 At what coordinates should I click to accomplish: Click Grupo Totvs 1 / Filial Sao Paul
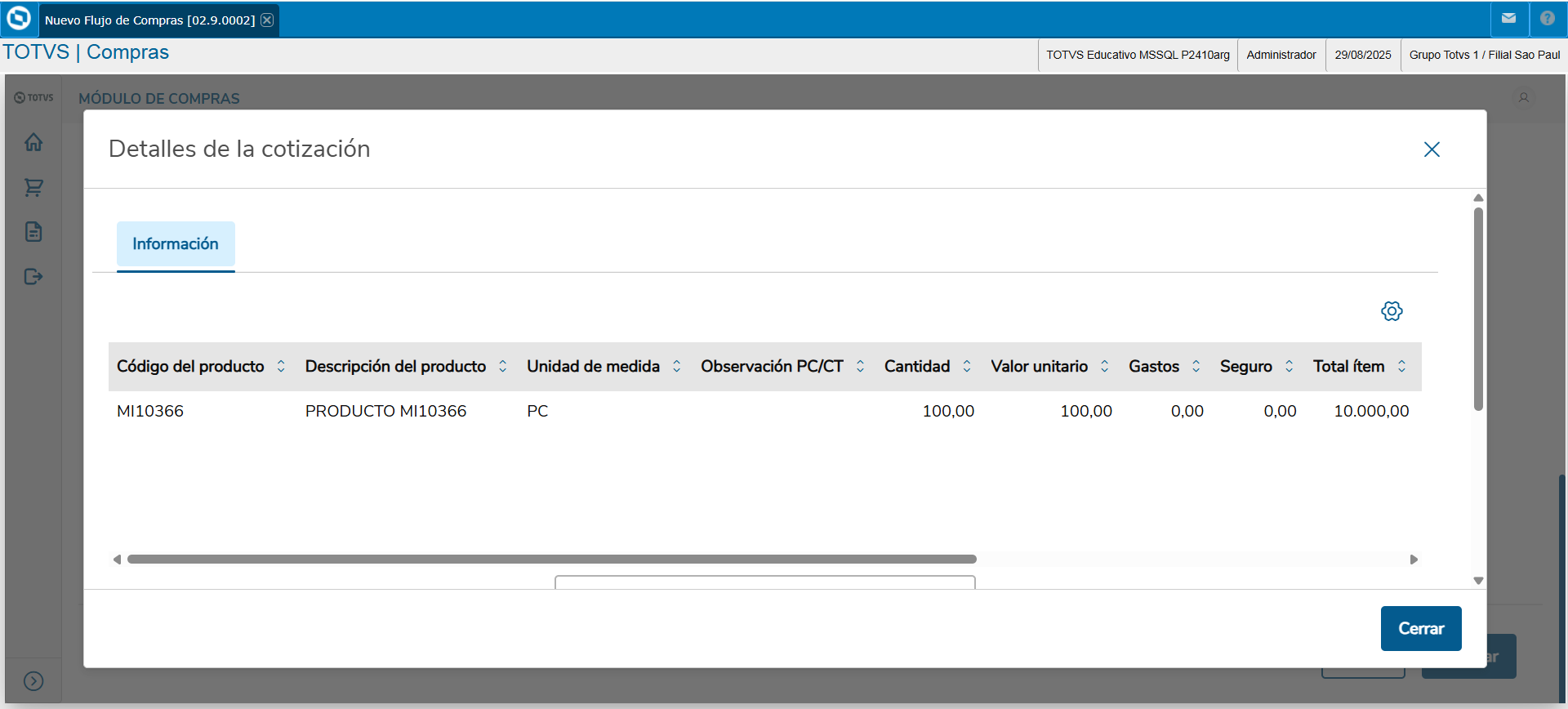coord(1484,55)
